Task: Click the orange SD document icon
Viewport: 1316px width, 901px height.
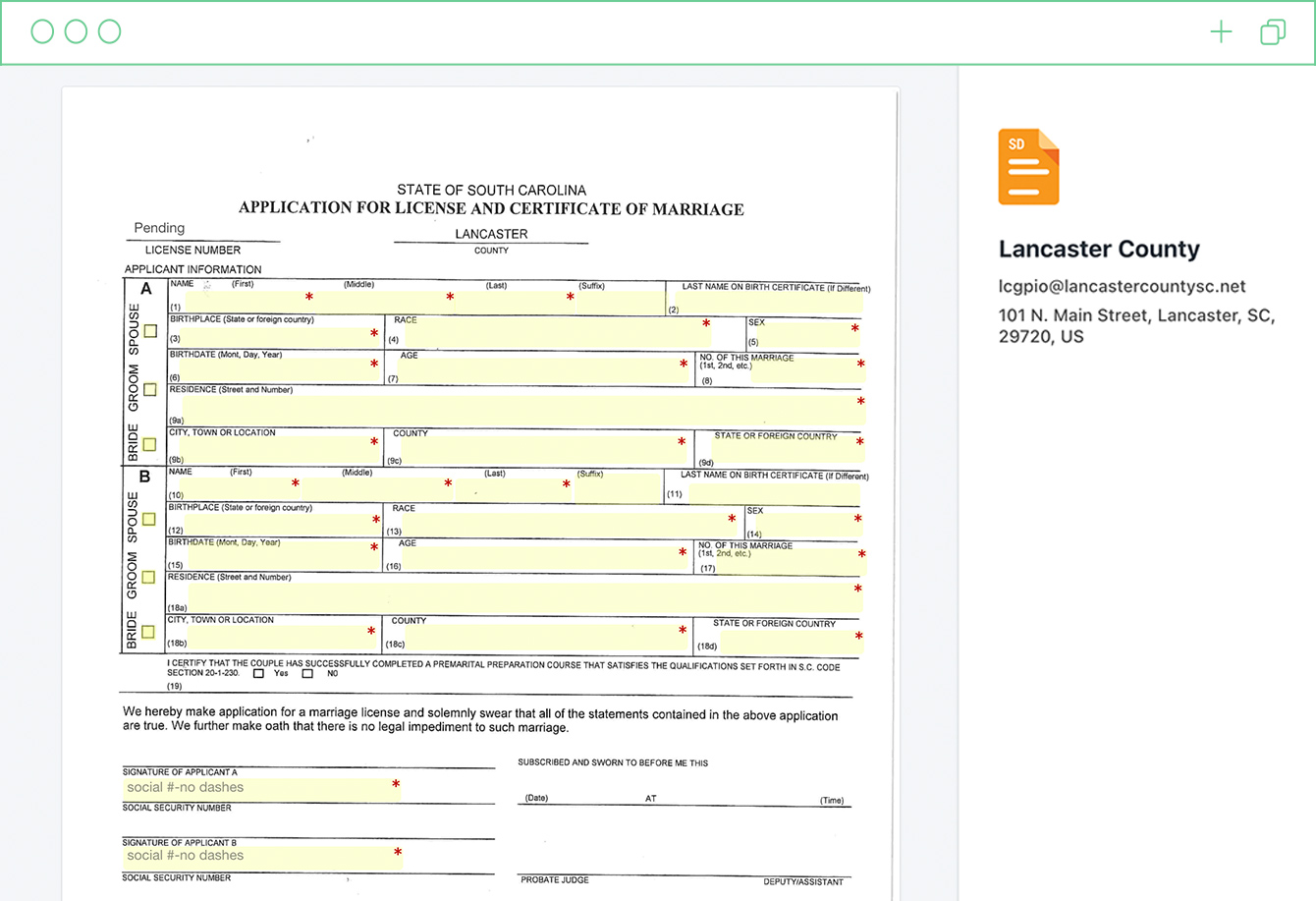Action: point(1028,167)
